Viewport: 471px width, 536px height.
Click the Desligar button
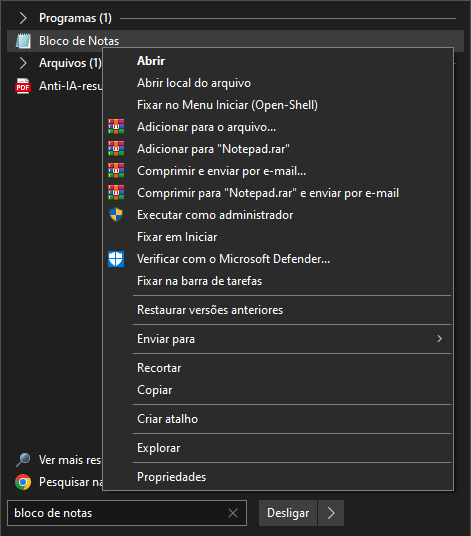[288, 513]
